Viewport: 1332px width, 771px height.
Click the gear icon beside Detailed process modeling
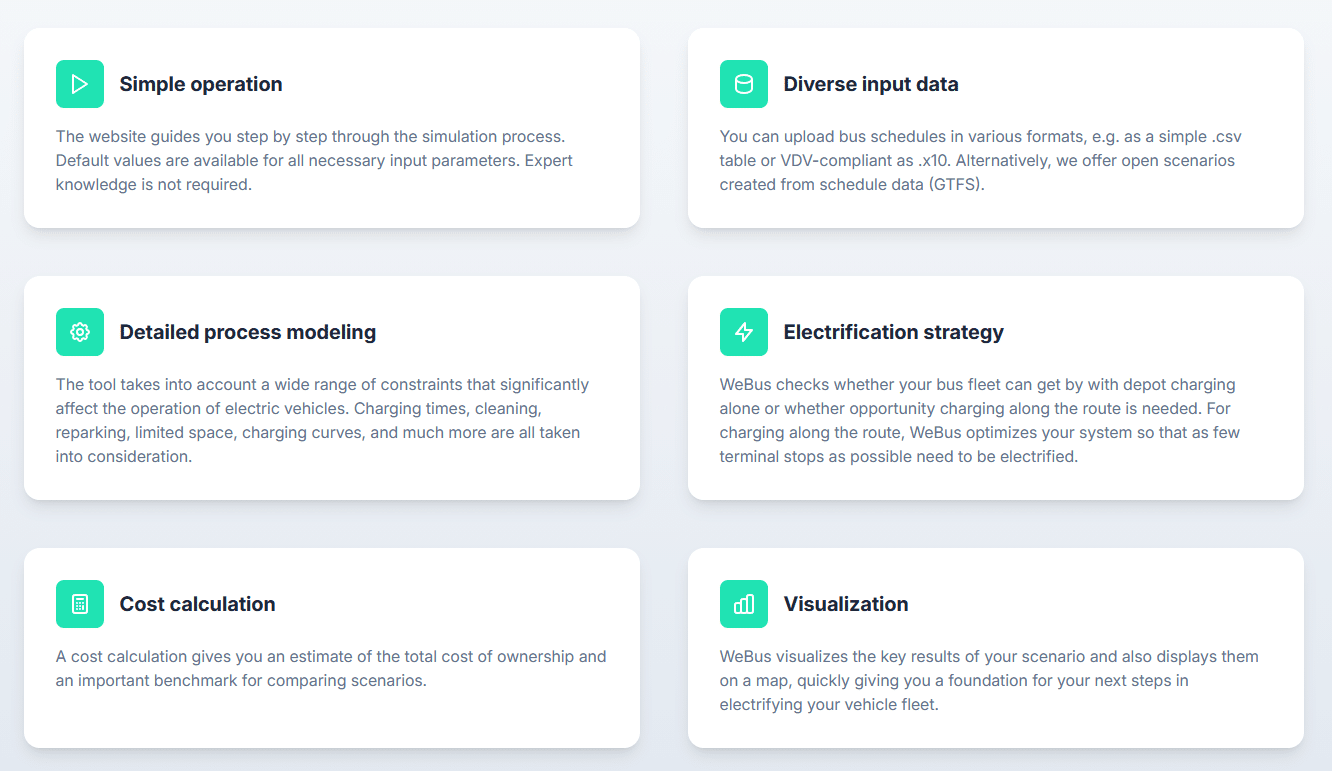(80, 332)
